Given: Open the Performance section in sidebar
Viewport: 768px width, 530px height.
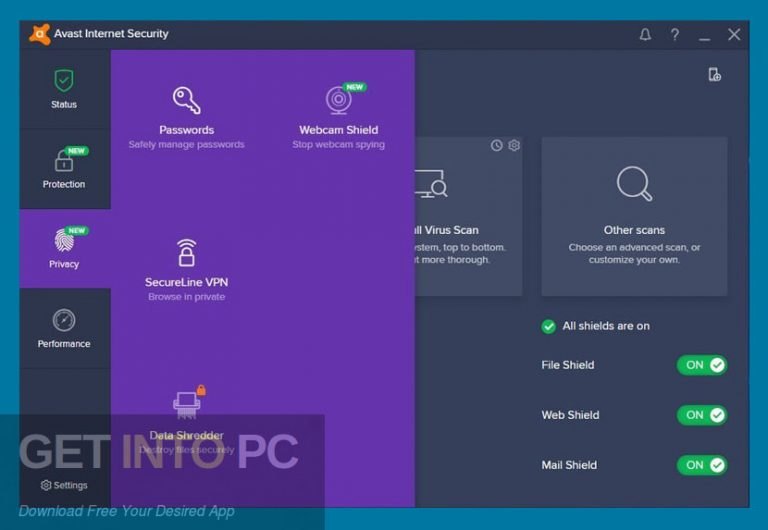Looking at the screenshot, I should click(x=64, y=329).
